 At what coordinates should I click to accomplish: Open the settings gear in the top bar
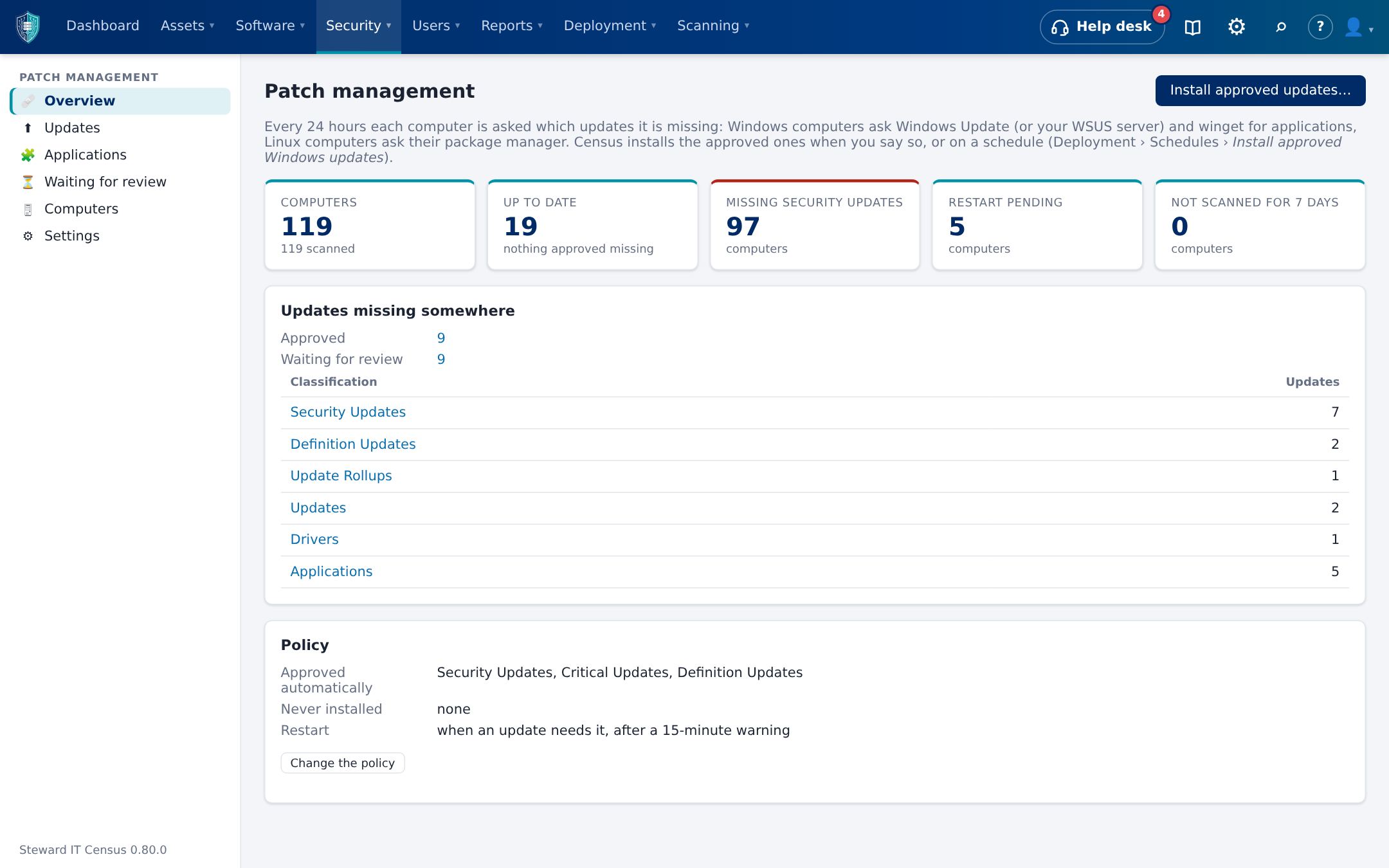[1237, 27]
